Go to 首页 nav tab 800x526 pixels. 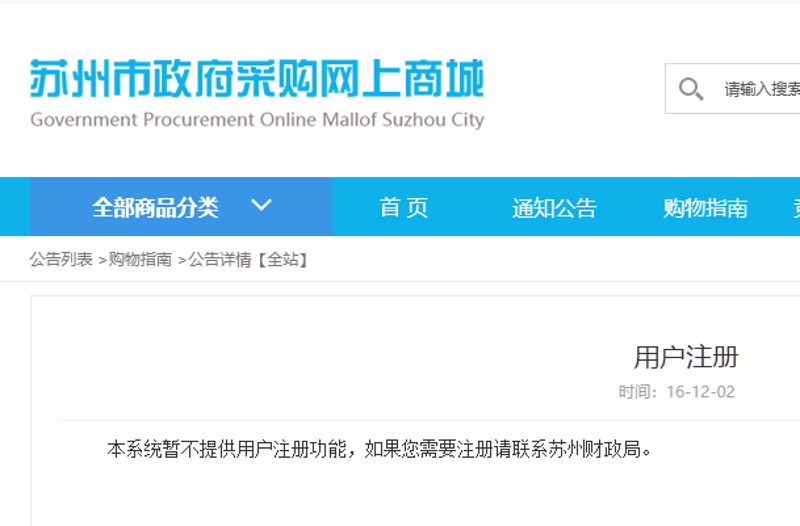click(404, 207)
